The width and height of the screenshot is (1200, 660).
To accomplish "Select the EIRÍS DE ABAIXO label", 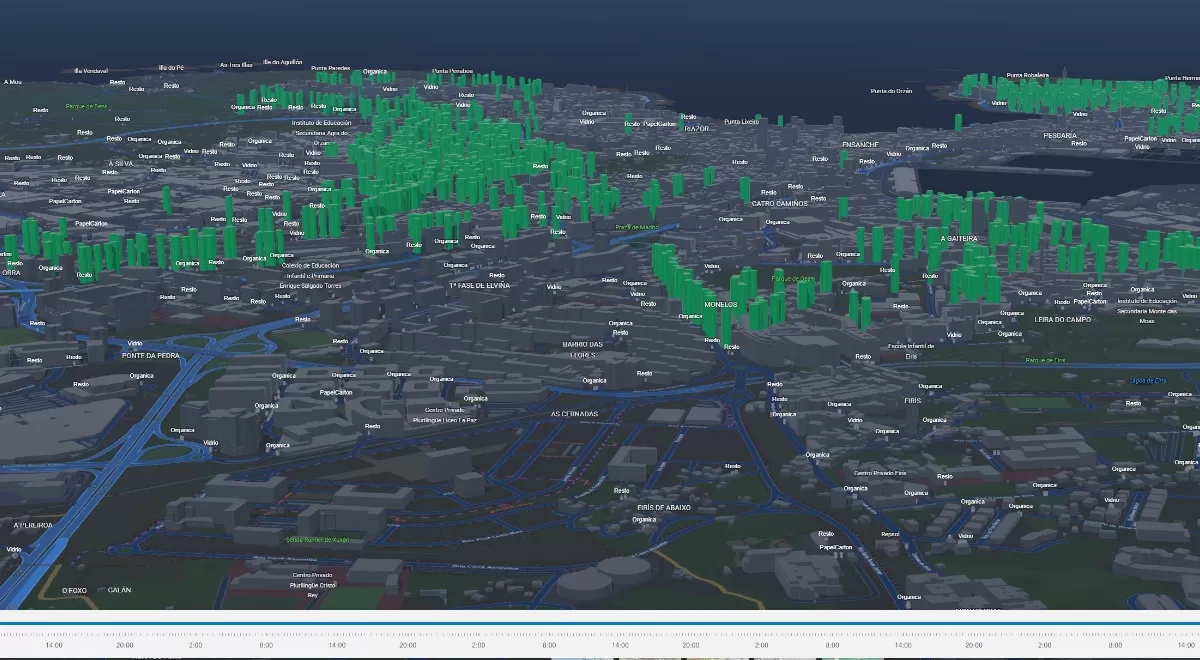I will click(665, 508).
